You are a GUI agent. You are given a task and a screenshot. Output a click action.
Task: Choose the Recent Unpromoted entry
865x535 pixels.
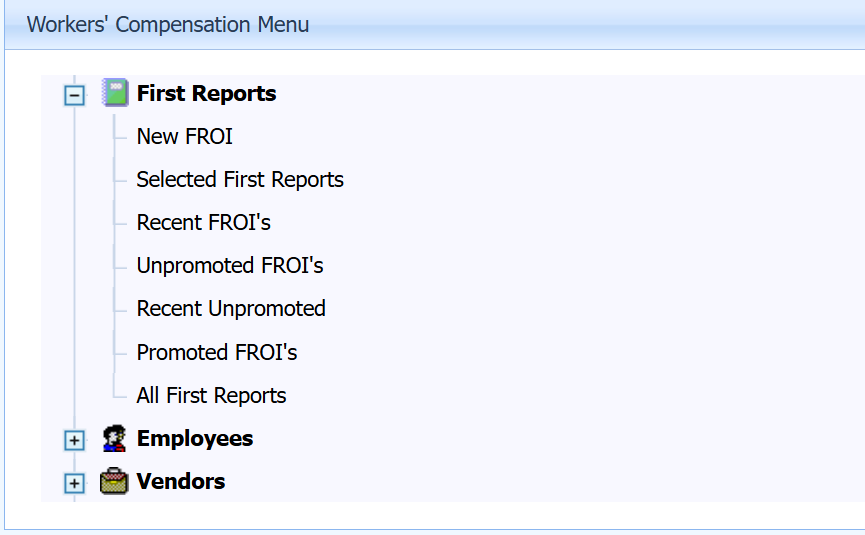(x=231, y=309)
